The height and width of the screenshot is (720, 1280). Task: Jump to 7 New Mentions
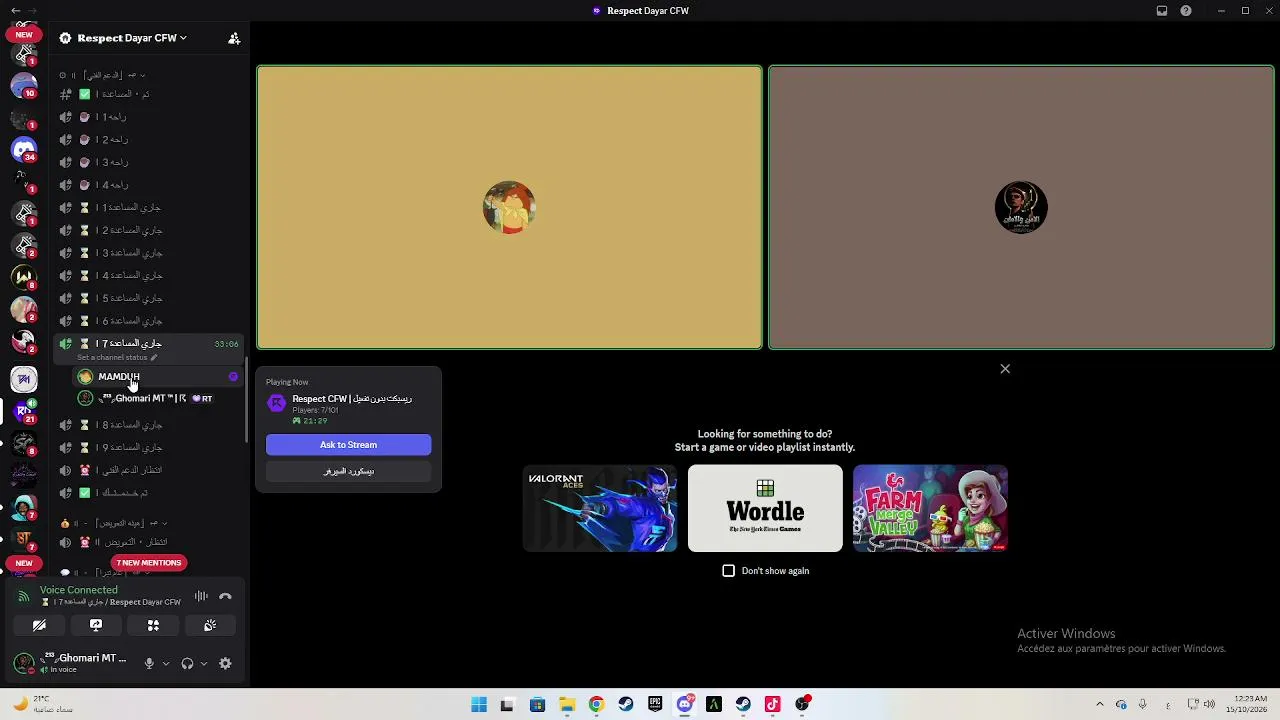[149, 563]
